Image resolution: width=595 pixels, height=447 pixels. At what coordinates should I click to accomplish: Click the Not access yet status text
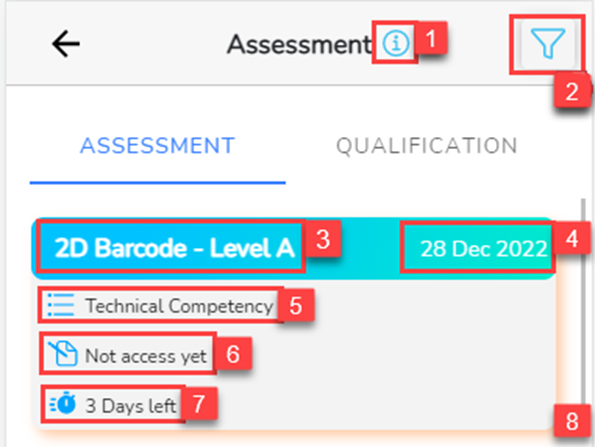point(146,356)
